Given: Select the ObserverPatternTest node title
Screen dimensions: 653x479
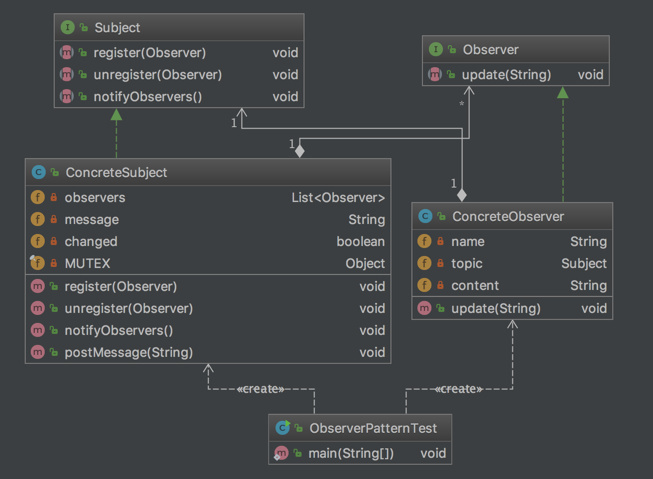Looking at the screenshot, I should (372, 428).
